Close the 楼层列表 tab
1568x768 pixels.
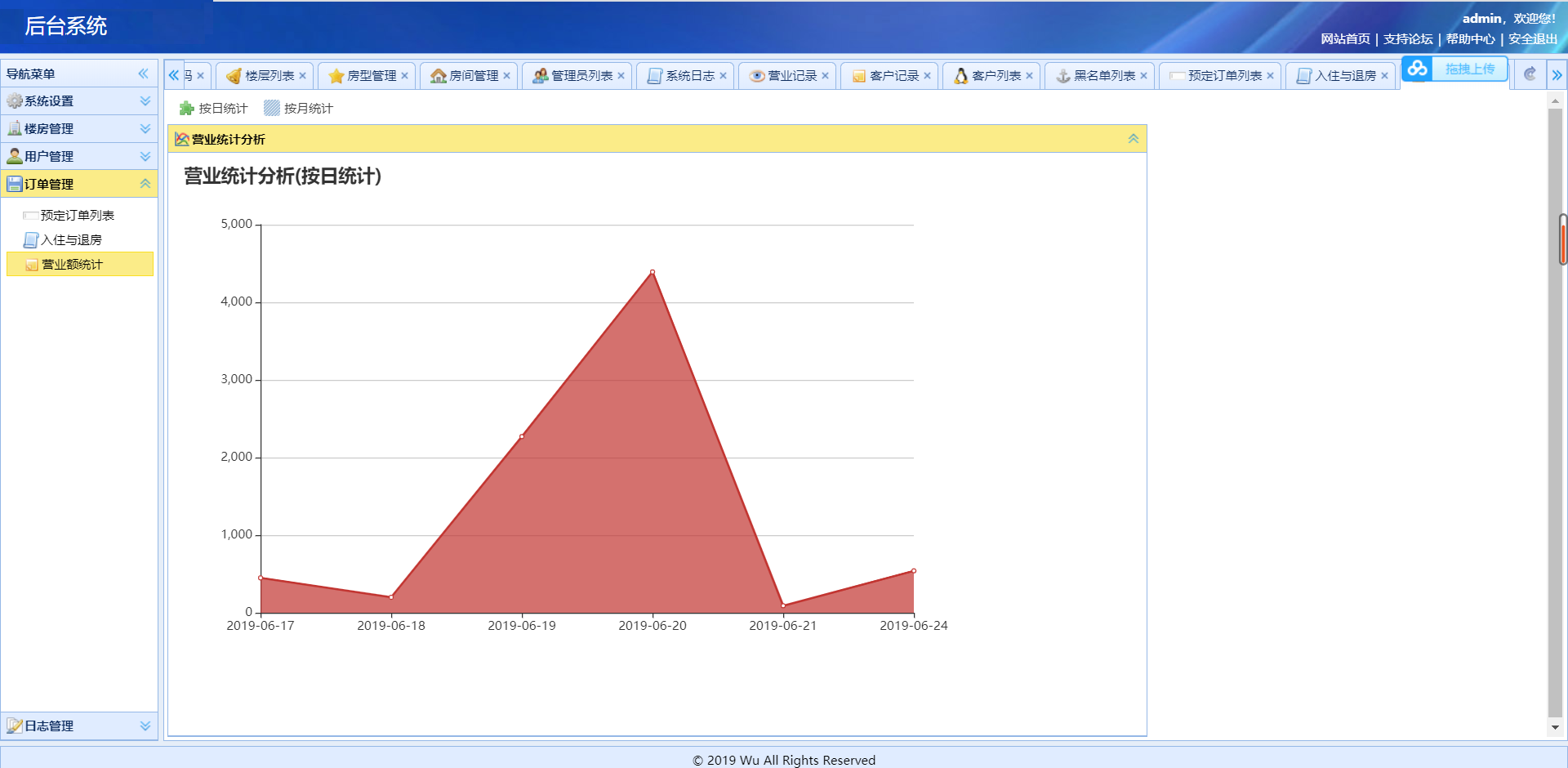pos(303,76)
